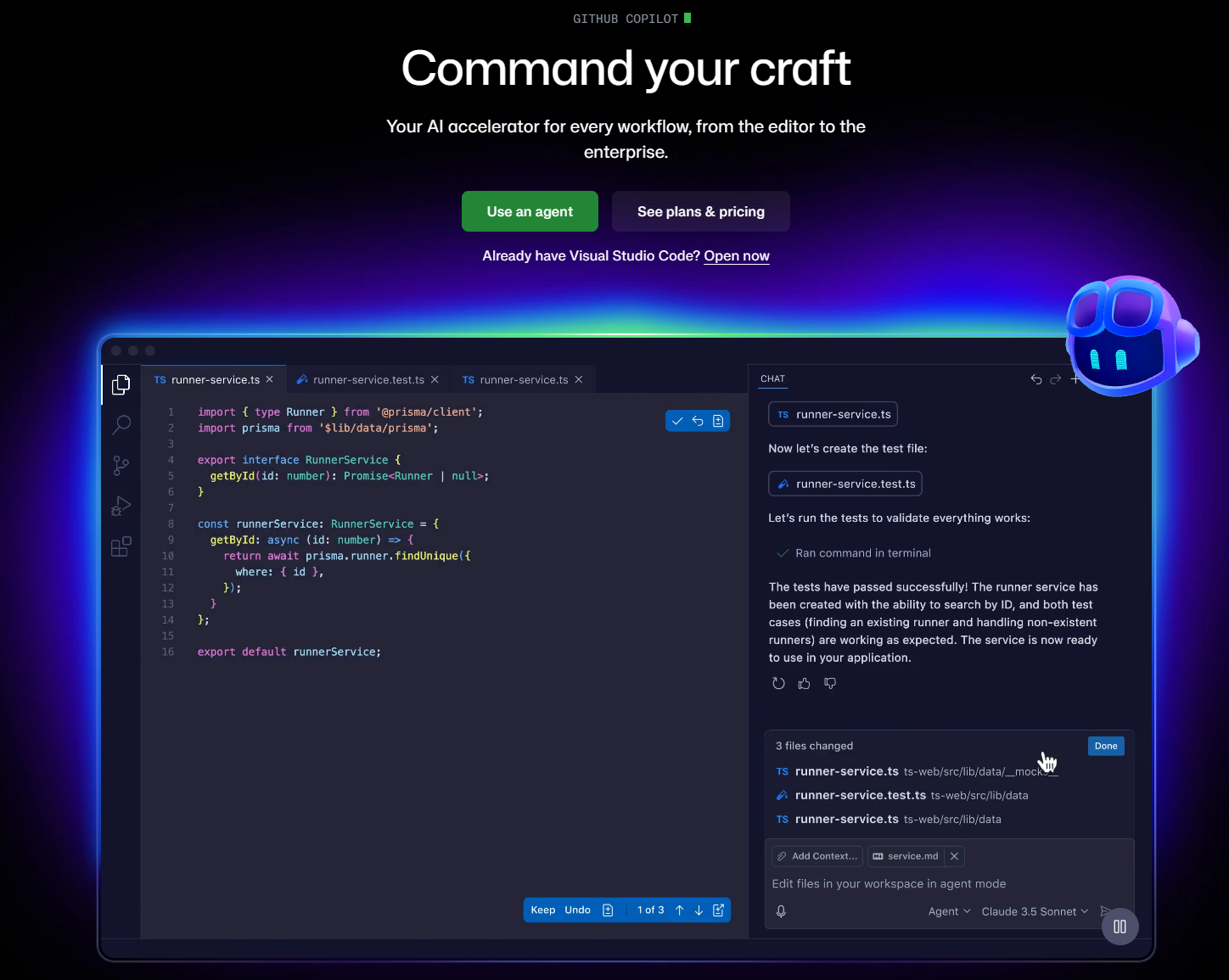Go to previous change with up arrow
Screen dimensions: 1229x980
point(680,910)
